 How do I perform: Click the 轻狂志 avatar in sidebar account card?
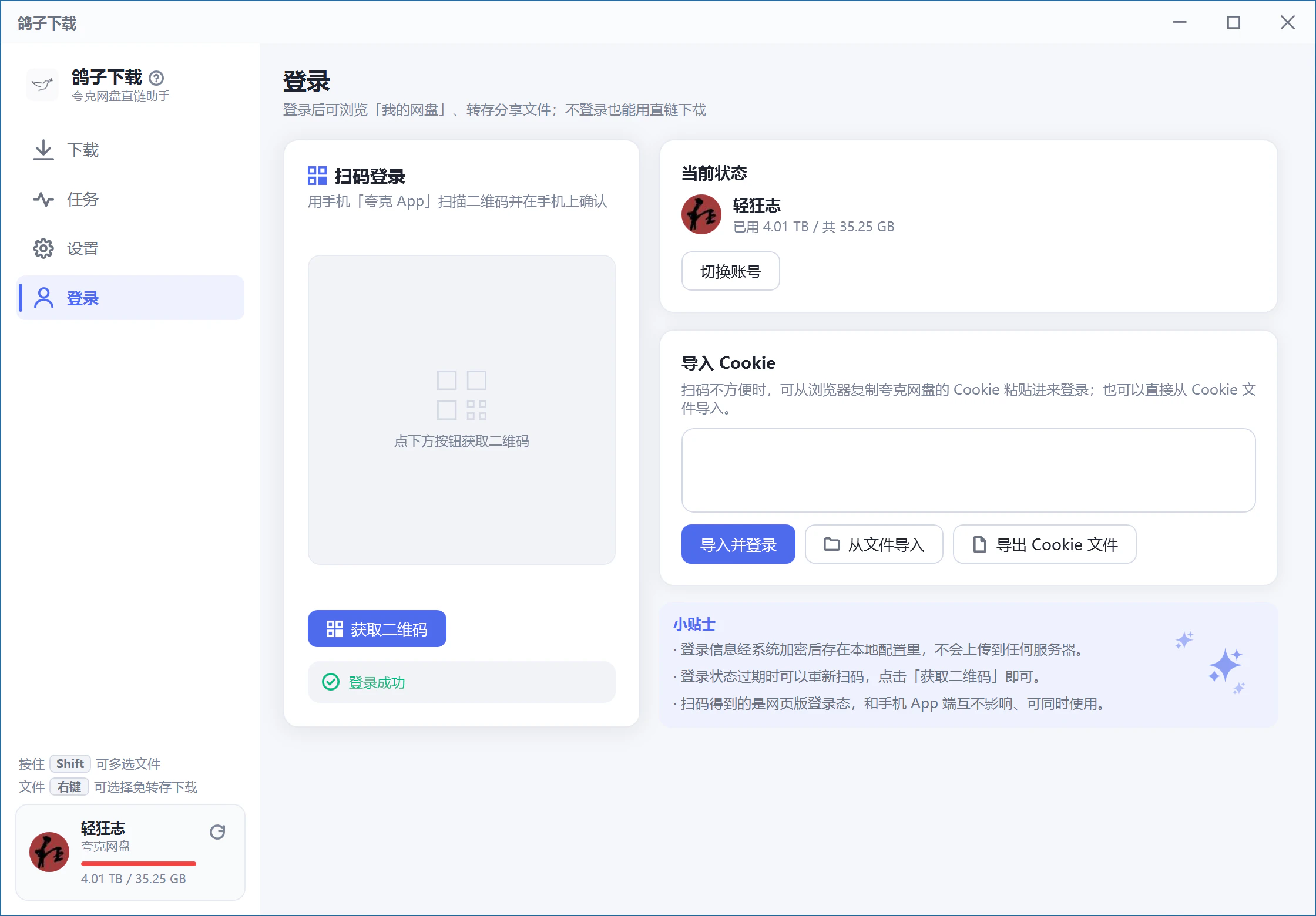click(x=49, y=852)
